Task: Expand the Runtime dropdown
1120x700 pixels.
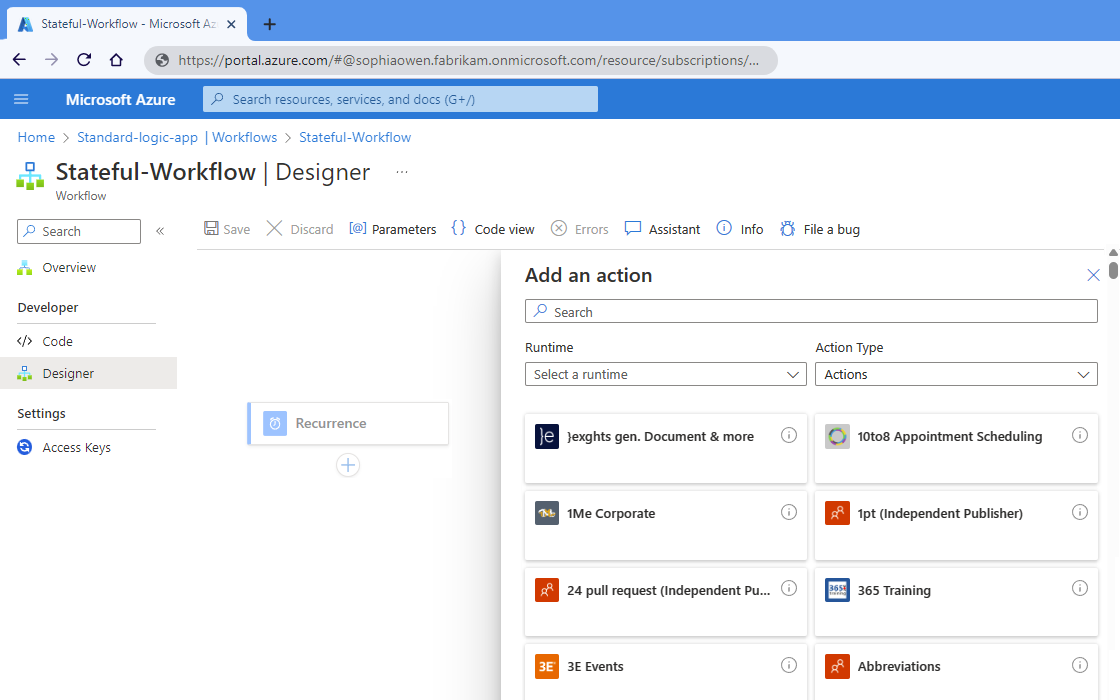Action: pos(665,374)
